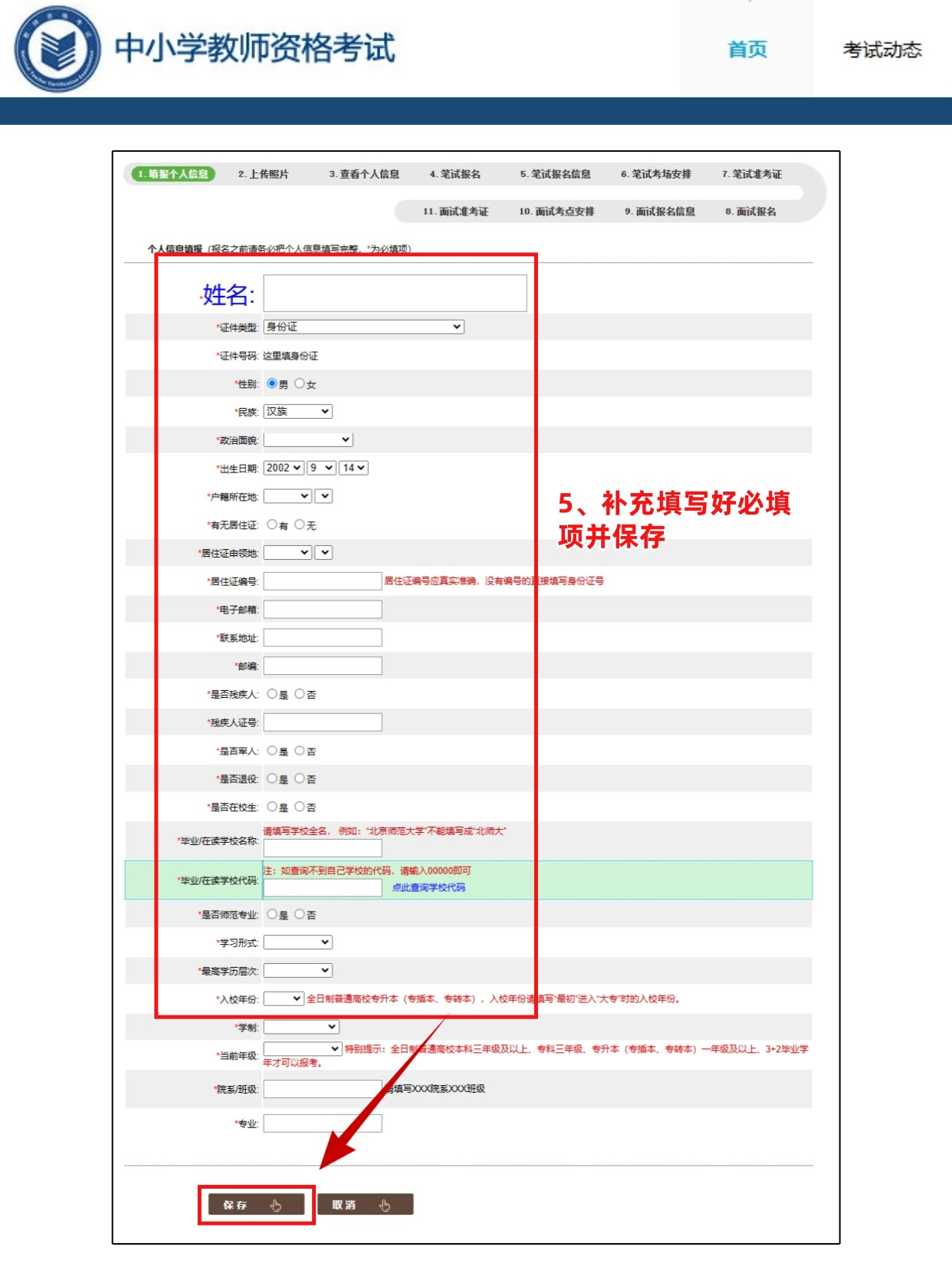Viewport: 952px width, 1270px height.
Task: Open the 户籍所在地 city dropdown
Action: (x=323, y=496)
